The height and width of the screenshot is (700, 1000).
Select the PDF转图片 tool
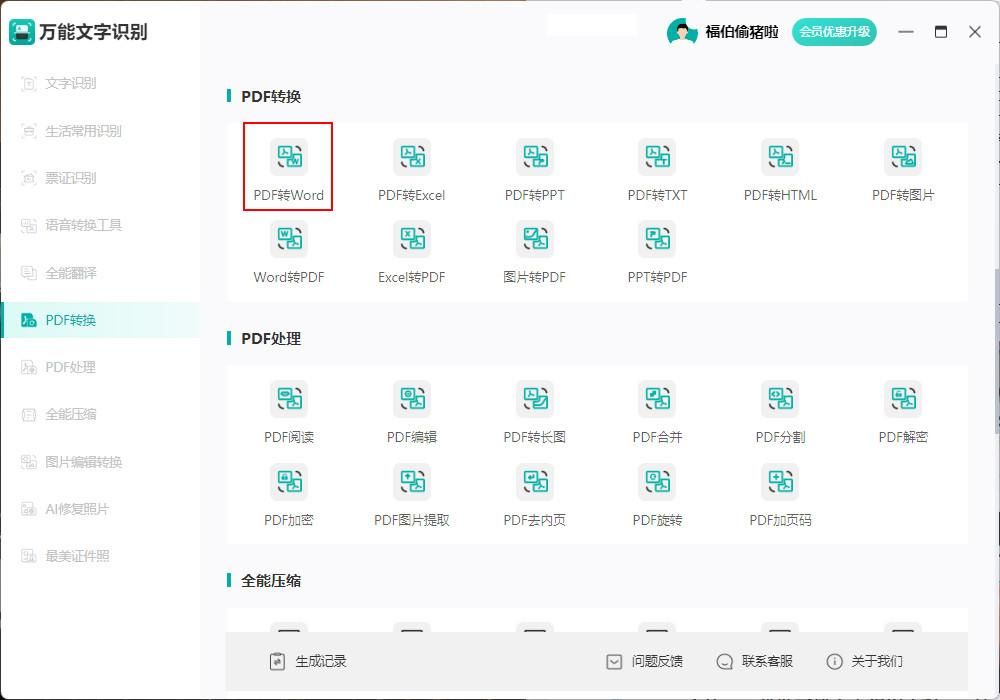click(x=903, y=166)
